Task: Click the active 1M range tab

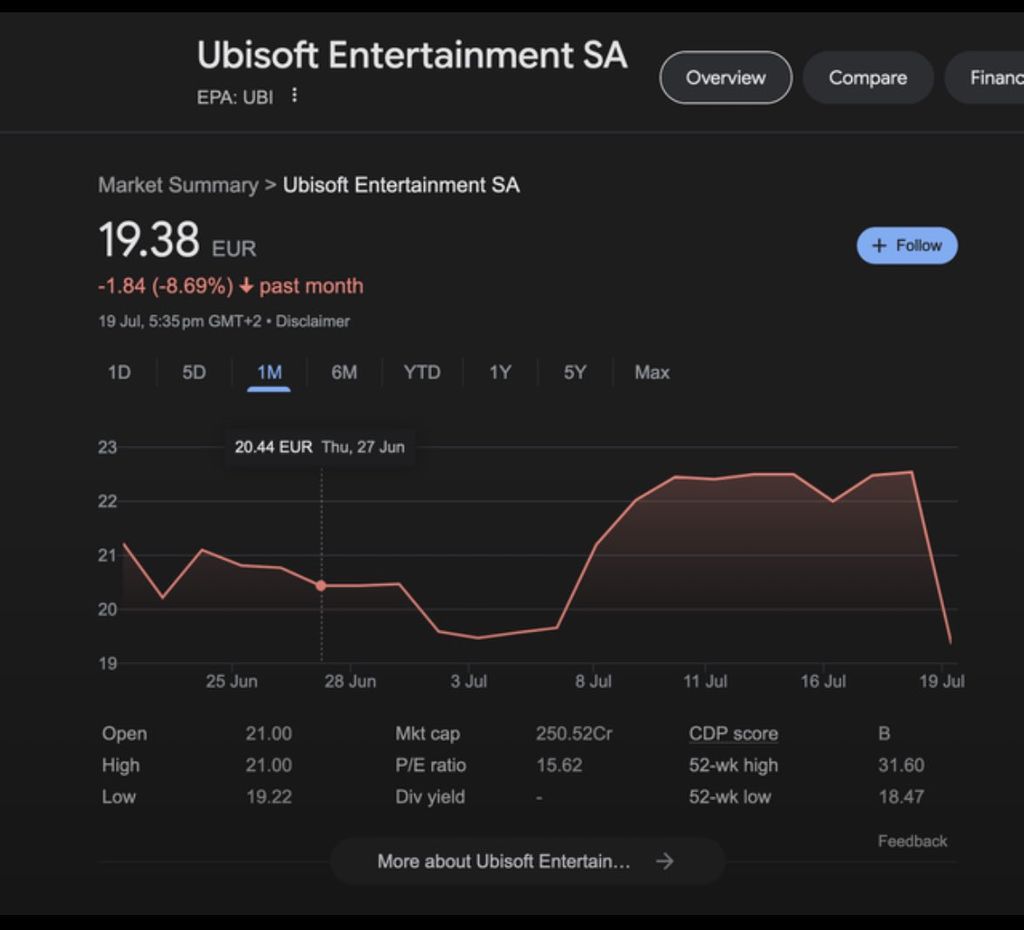Action: 269,372
